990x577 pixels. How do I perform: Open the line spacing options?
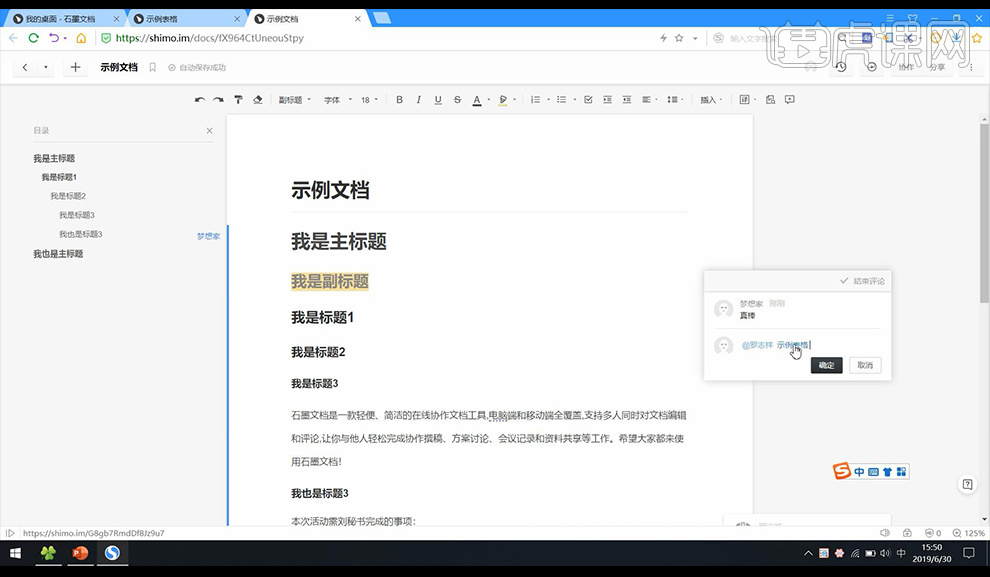point(675,100)
